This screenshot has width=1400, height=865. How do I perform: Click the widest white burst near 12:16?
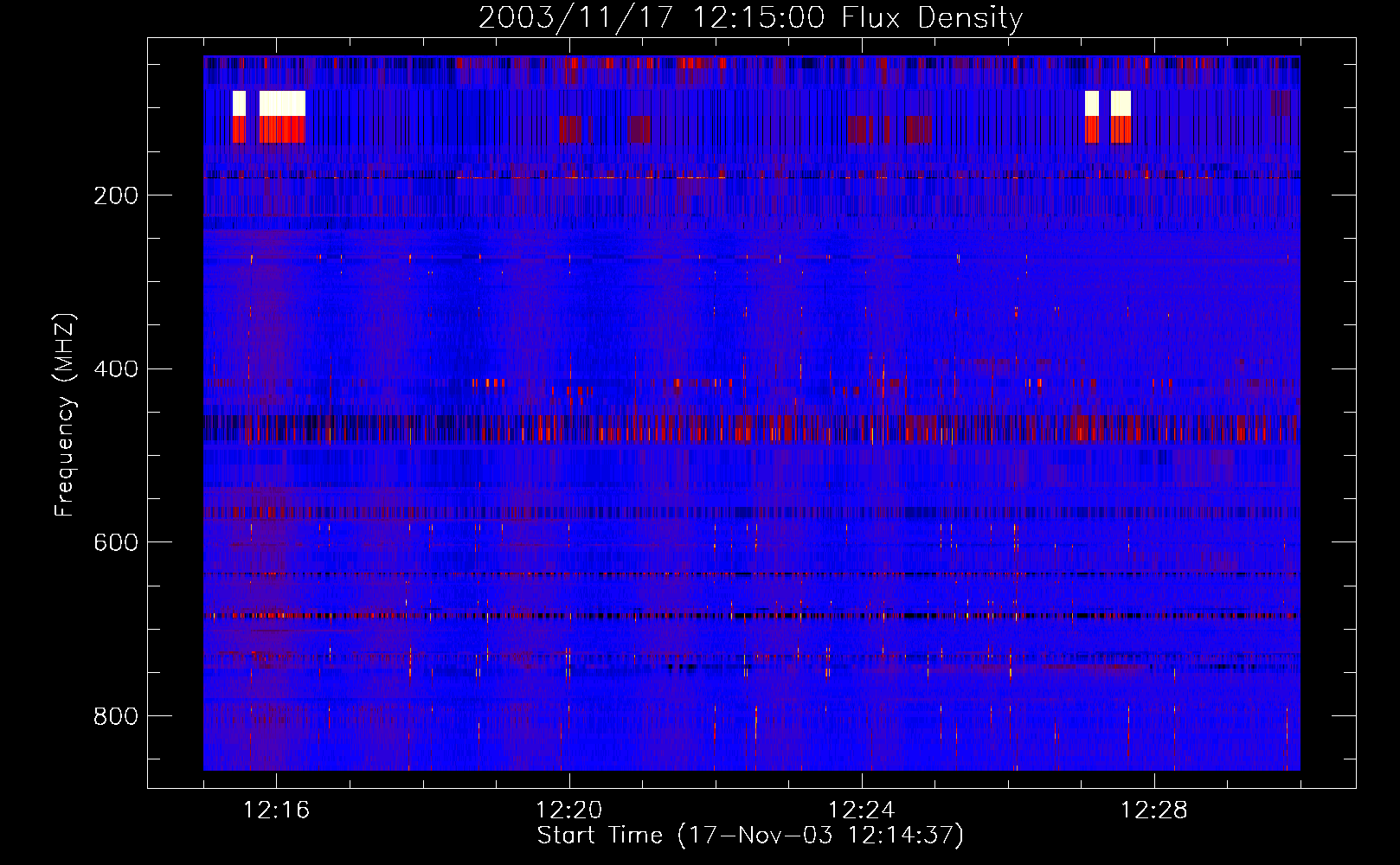point(282,103)
